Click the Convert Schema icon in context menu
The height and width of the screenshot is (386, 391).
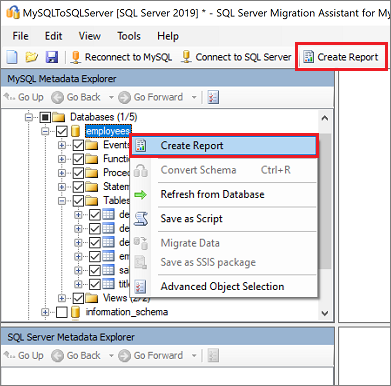click(x=141, y=170)
